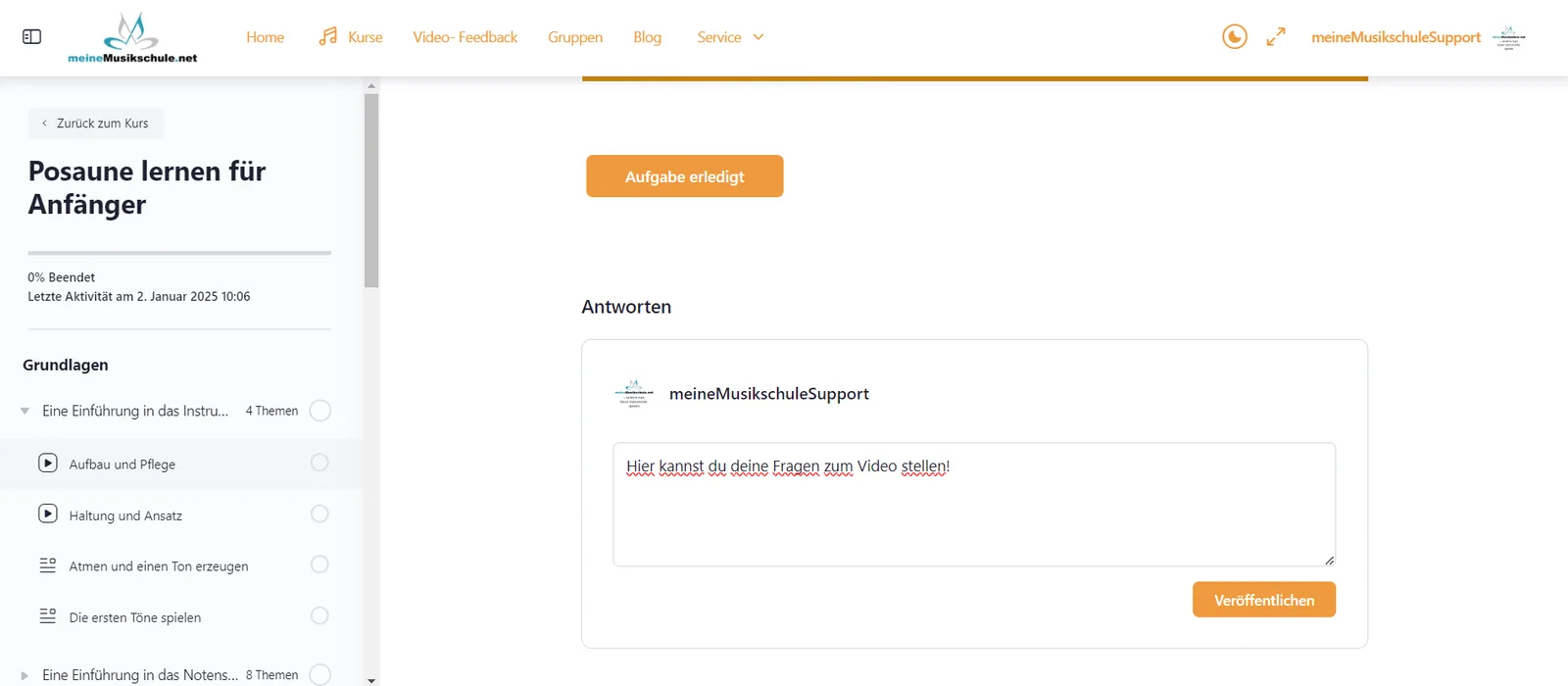Click the Letzte Aktivität date text

pyautogui.click(x=139, y=296)
